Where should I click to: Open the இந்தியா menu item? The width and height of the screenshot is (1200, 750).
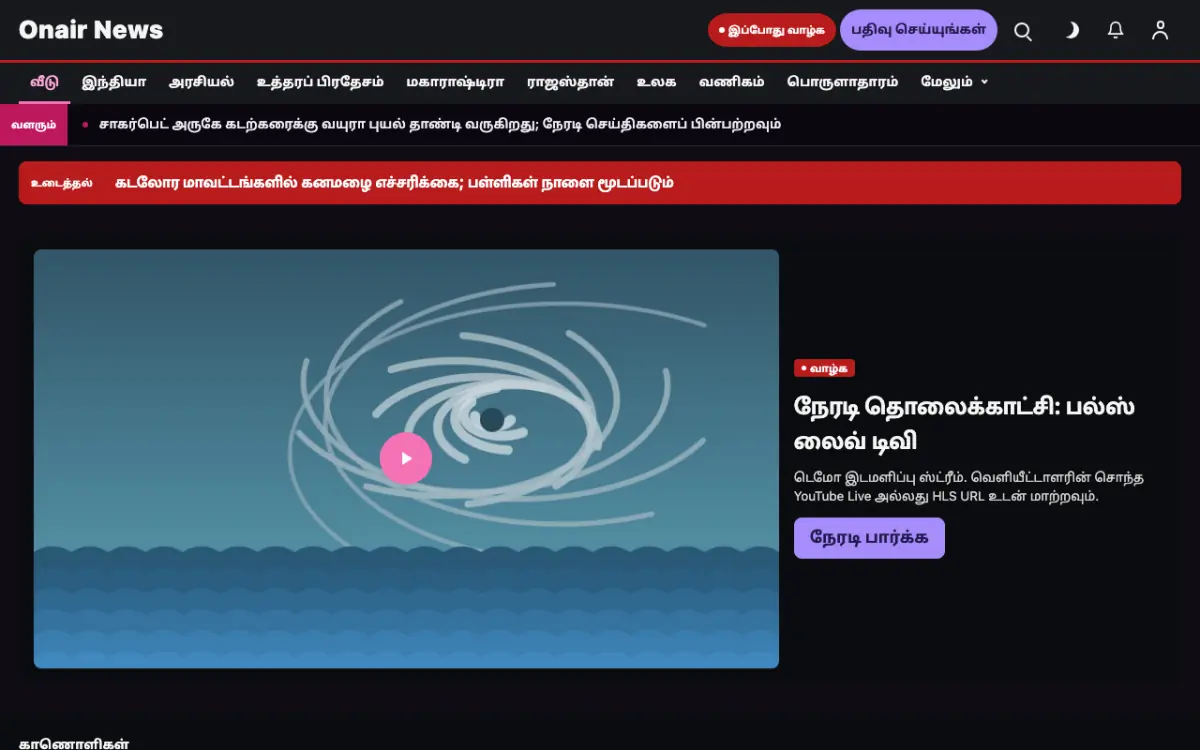(114, 82)
